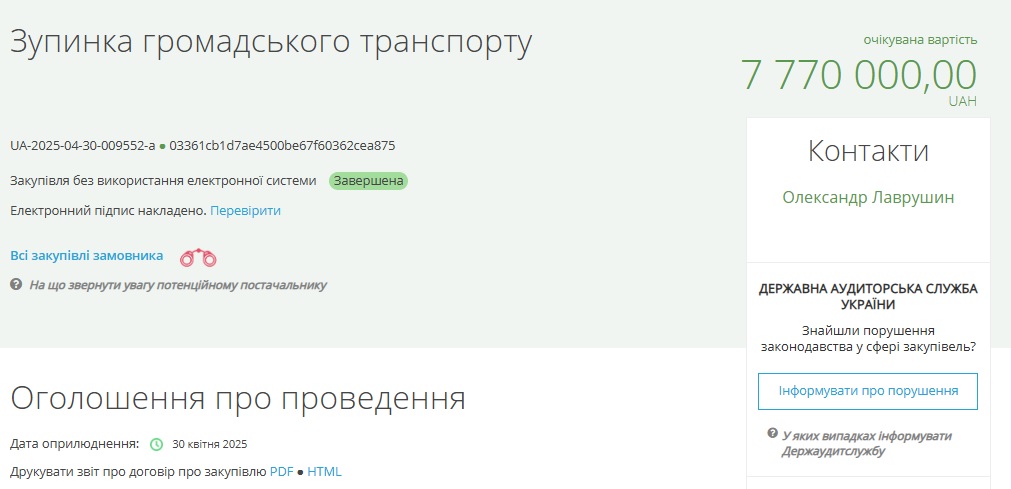Click the red binoculars monitoring icon
Viewport: 1011px width, 489px height.
(198, 257)
